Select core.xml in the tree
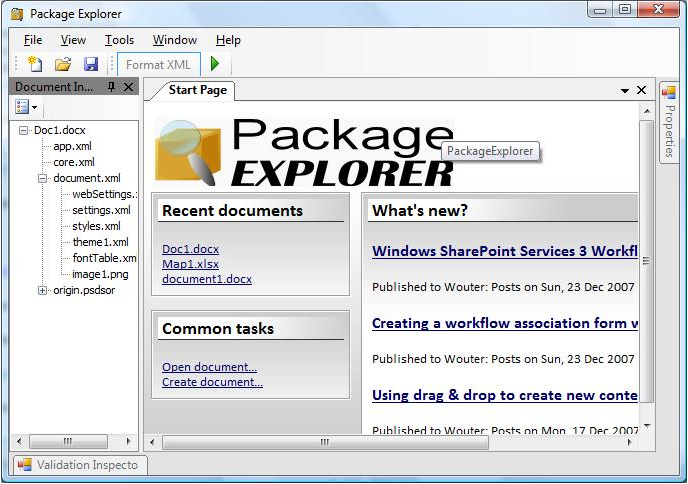 [74, 162]
